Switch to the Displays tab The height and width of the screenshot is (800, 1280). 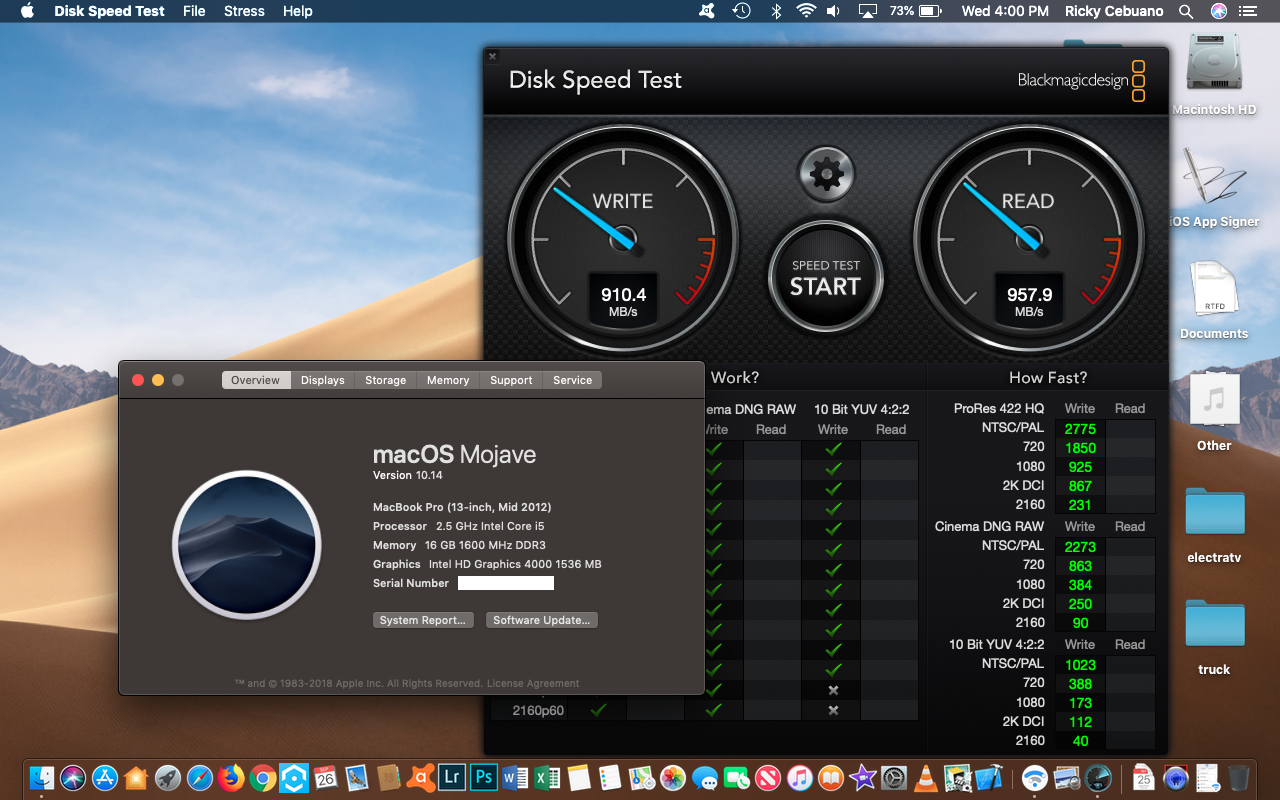point(323,380)
